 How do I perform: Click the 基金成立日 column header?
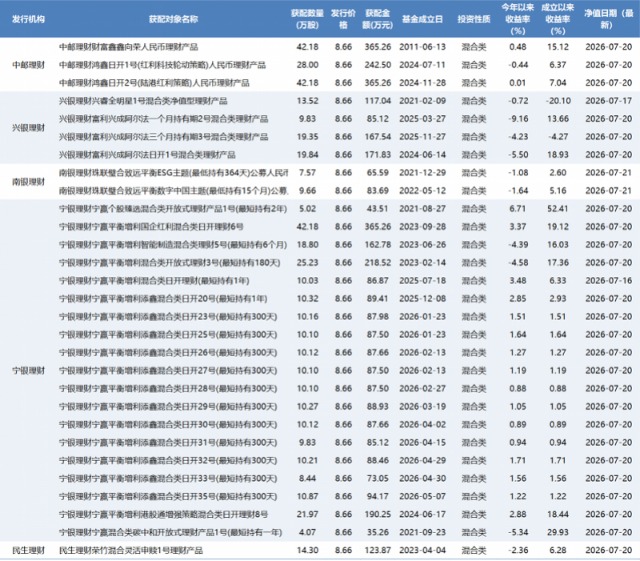[422, 19]
